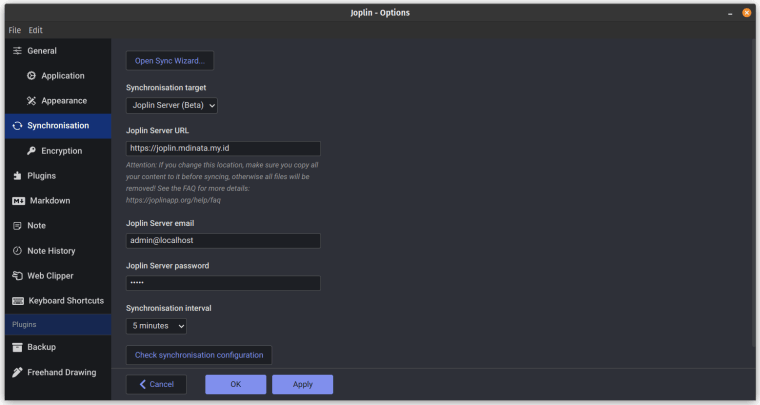
Task: Open Markdown settings
Action: (x=58, y=201)
